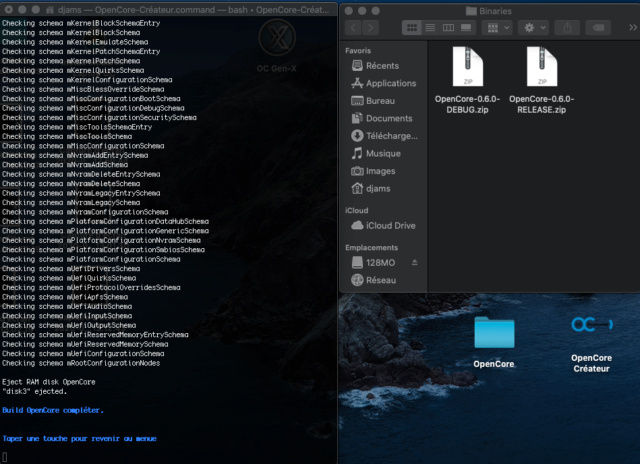
Task: Open Récents in Finder sidebar
Action: pos(382,66)
